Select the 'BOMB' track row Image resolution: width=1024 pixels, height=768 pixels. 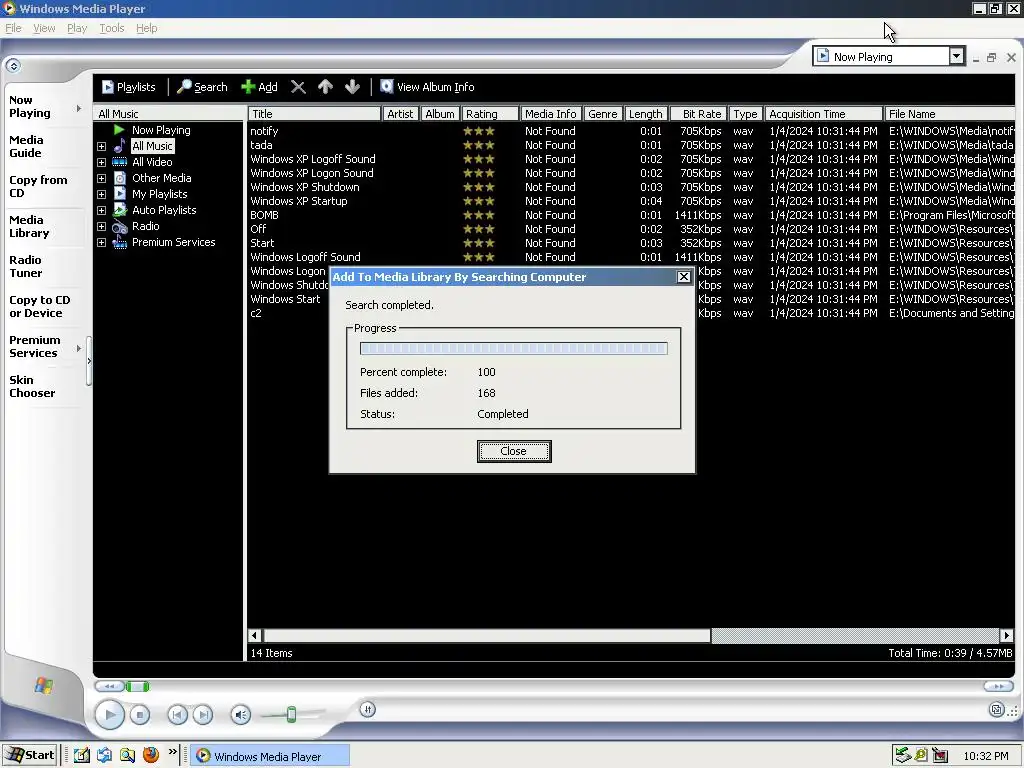(631, 215)
